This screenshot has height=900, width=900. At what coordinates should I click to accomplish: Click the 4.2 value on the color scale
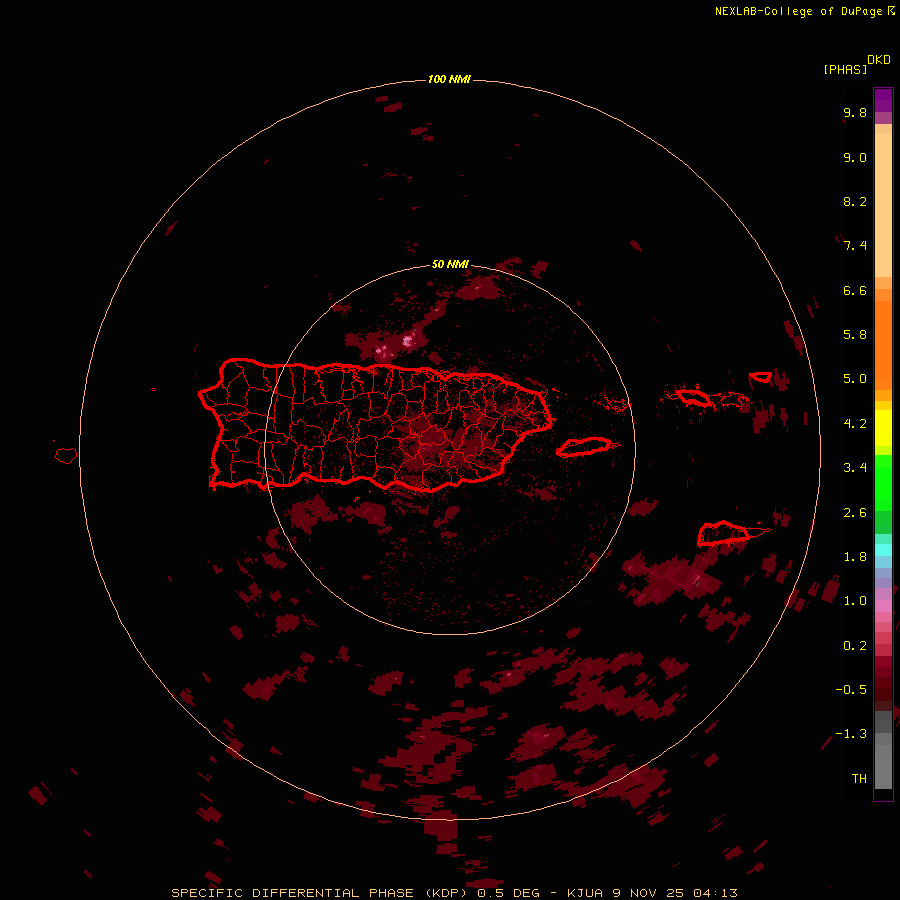[x=855, y=424]
